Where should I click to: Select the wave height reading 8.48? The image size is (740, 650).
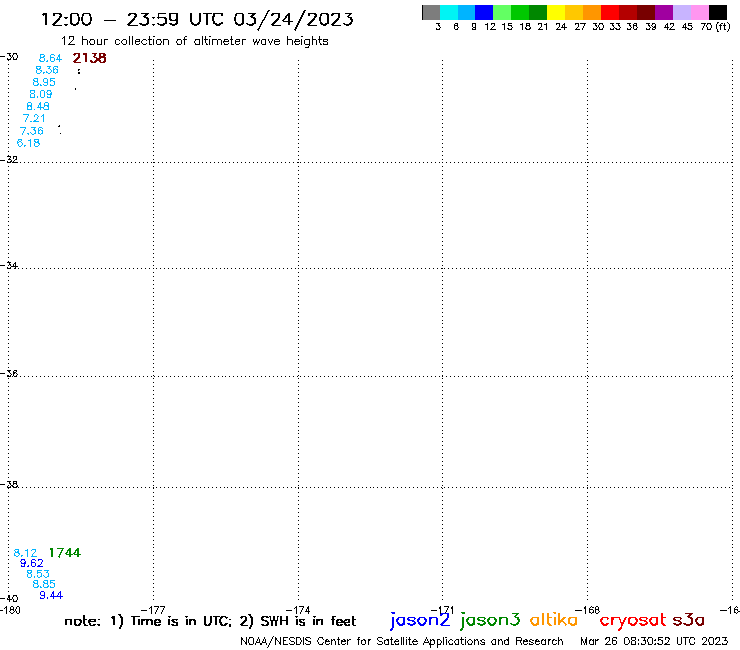38,107
